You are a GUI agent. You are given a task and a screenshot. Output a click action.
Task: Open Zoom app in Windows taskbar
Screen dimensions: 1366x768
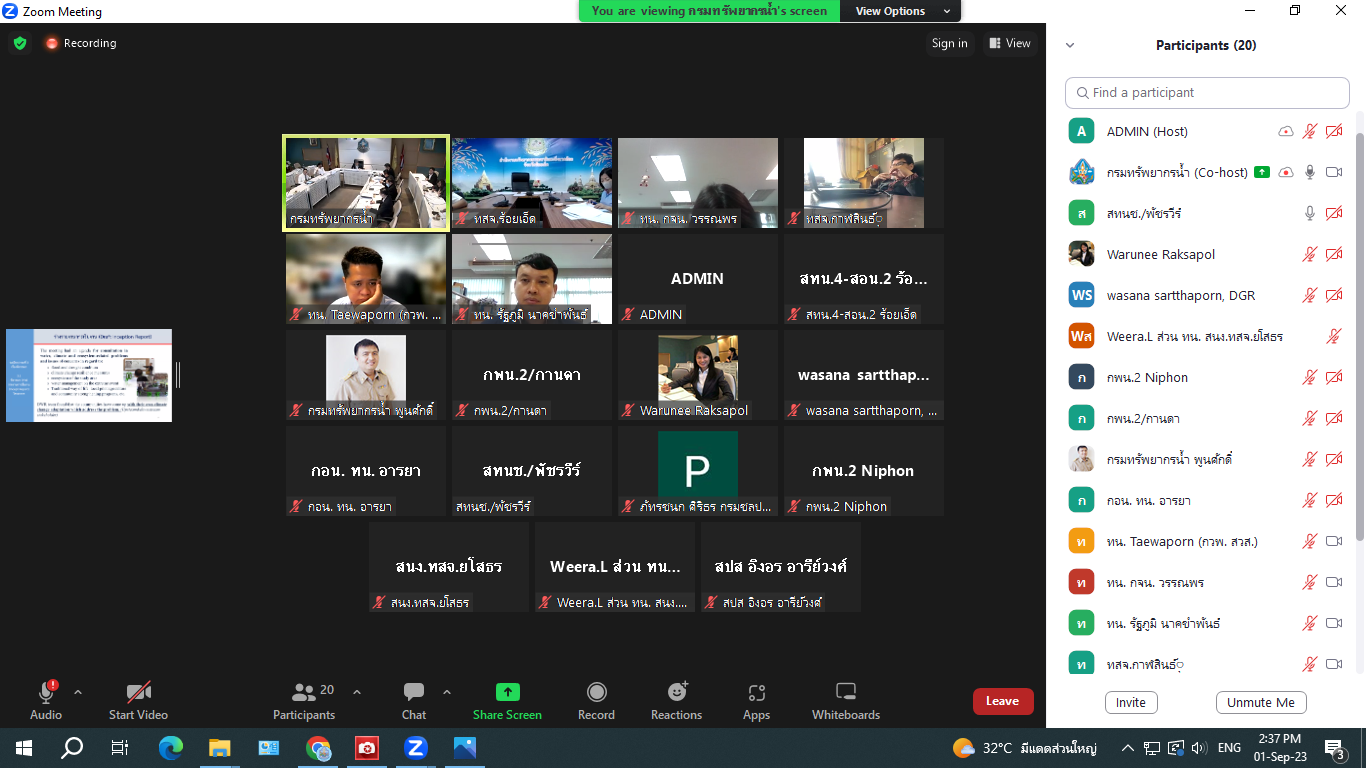(416, 747)
